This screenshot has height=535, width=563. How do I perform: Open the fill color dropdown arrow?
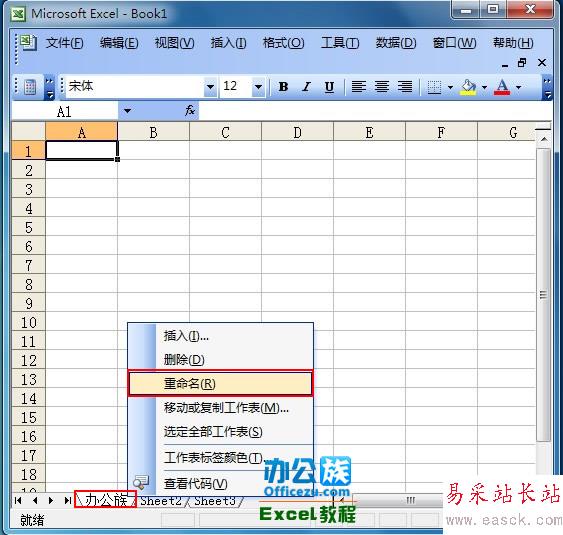point(484,87)
